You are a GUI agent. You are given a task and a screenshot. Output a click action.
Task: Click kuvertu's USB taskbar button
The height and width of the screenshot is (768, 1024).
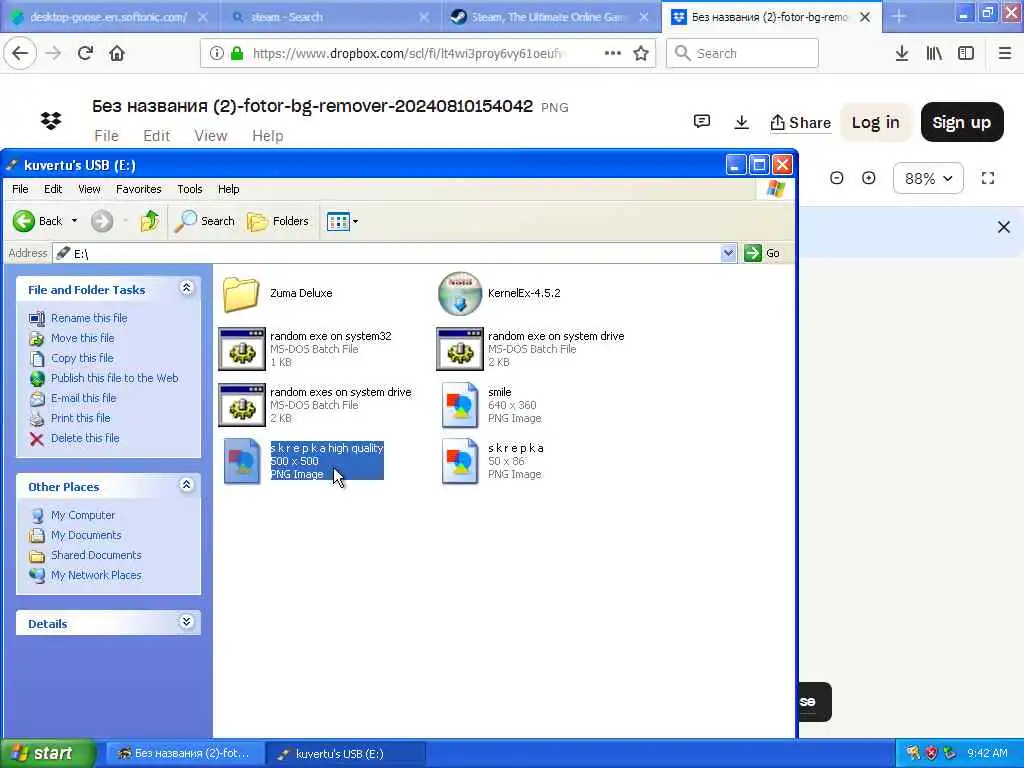click(x=346, y=754)
